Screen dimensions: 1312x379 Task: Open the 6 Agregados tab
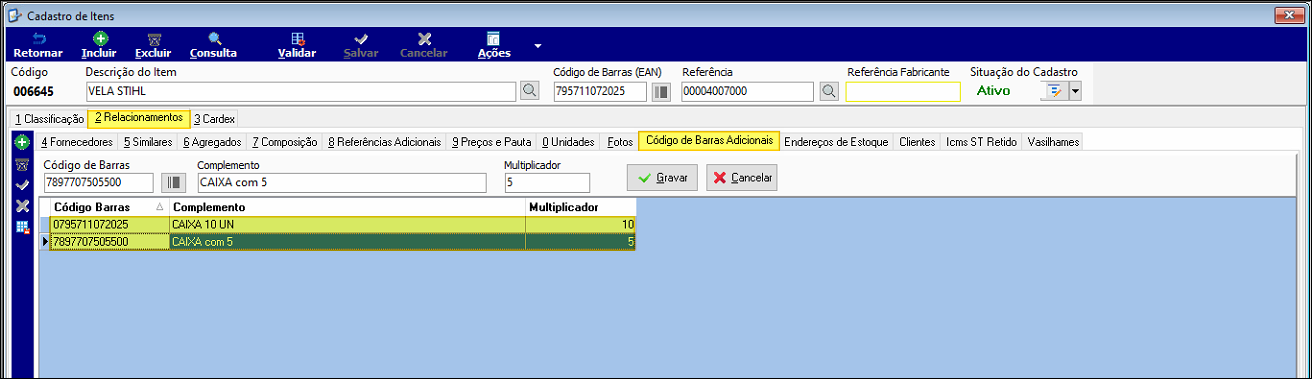click(x=212, y=142)
